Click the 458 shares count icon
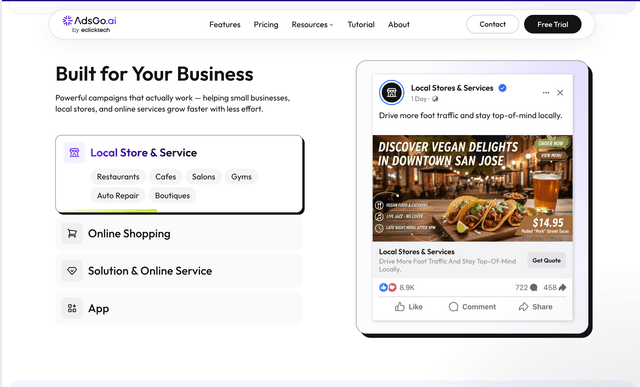The height and width of the screenshot is (387, 640). pos(562,287)
